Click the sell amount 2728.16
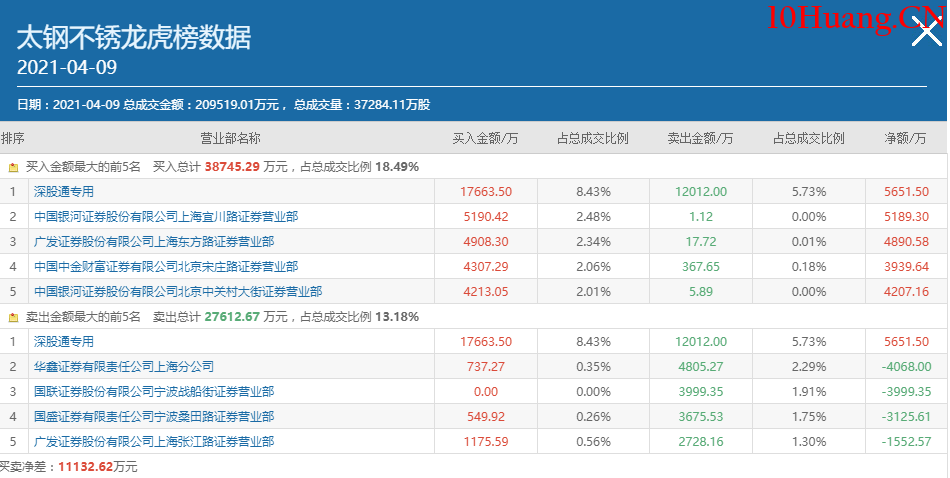 [x=701, y=442]
